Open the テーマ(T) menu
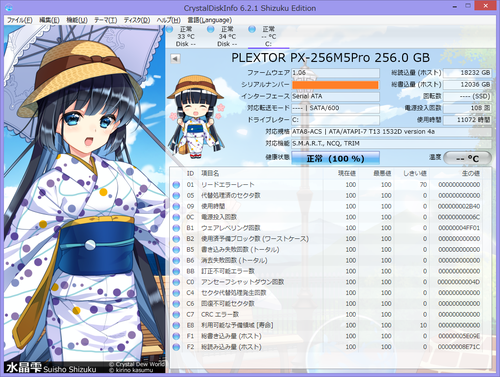The image size is (500, 377). coord(105,20)
